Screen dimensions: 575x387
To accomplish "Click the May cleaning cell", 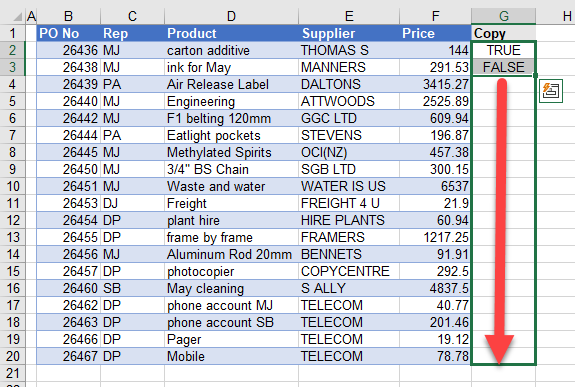I will (231, 288).
